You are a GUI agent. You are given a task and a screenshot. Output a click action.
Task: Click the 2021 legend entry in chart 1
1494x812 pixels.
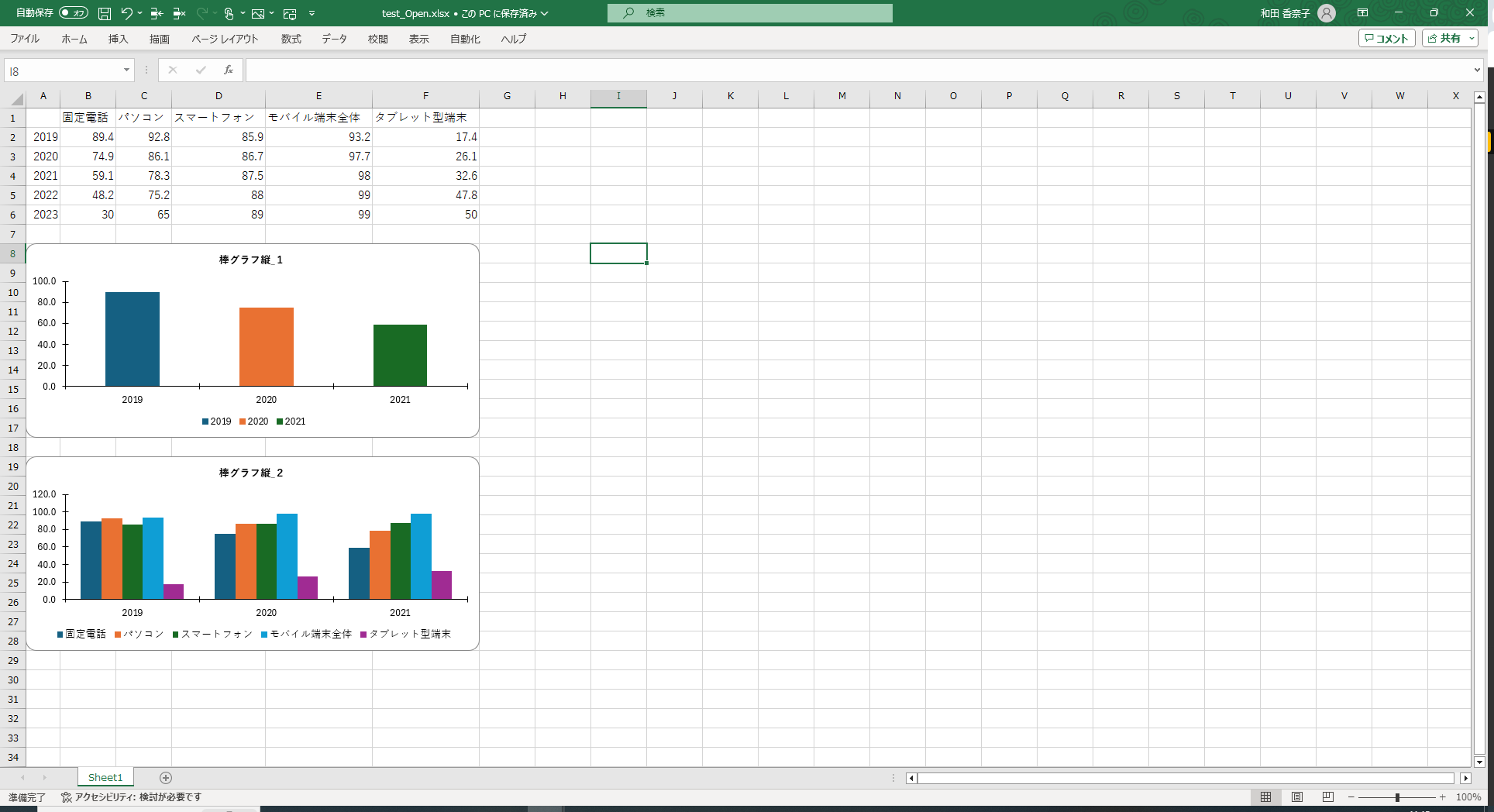pos(291,421)
